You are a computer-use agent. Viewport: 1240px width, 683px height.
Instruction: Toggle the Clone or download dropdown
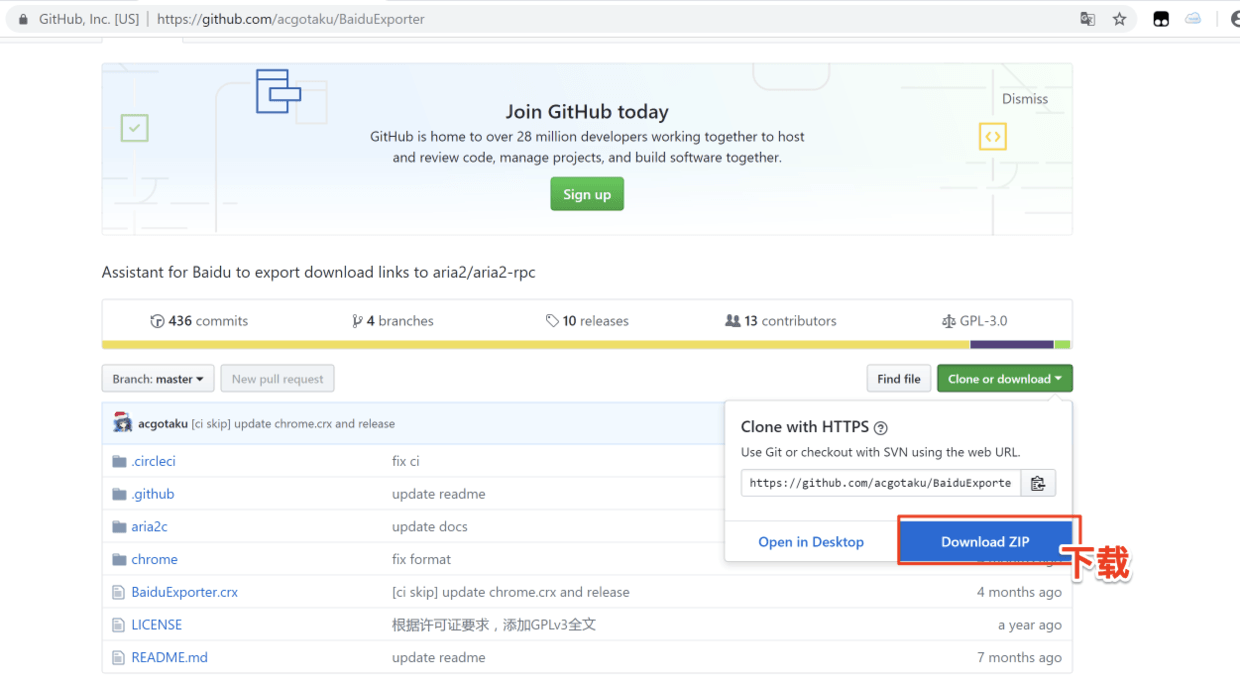pos(1004,379)
